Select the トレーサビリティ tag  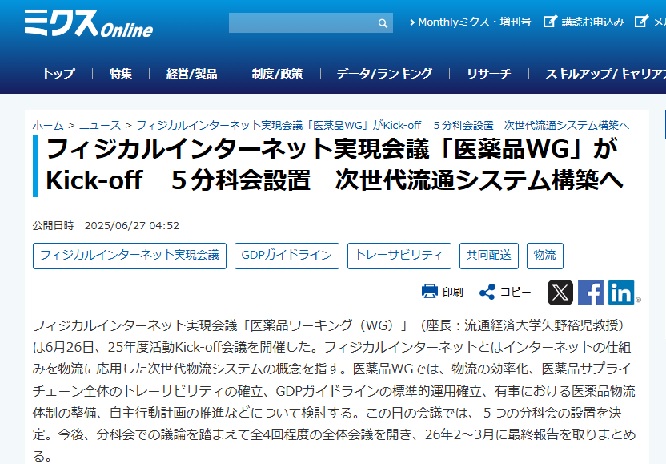(x=399, y=255)
